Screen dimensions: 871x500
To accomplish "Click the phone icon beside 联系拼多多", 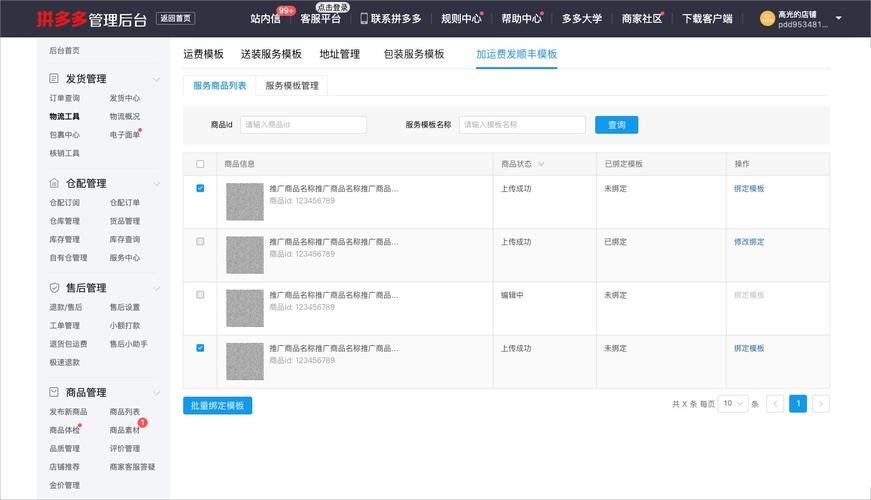I will click(364, 18).
